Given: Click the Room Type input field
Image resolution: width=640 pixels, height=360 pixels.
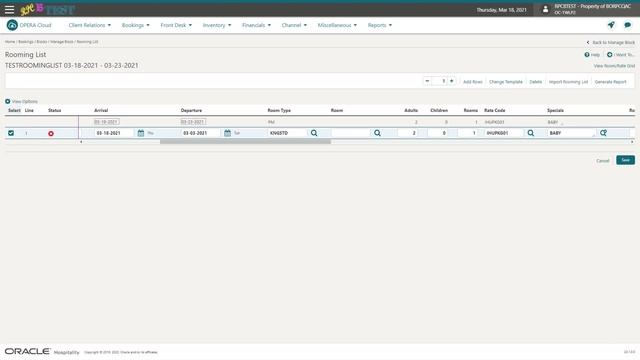Looking at the screenshot, I should [287, 133].
